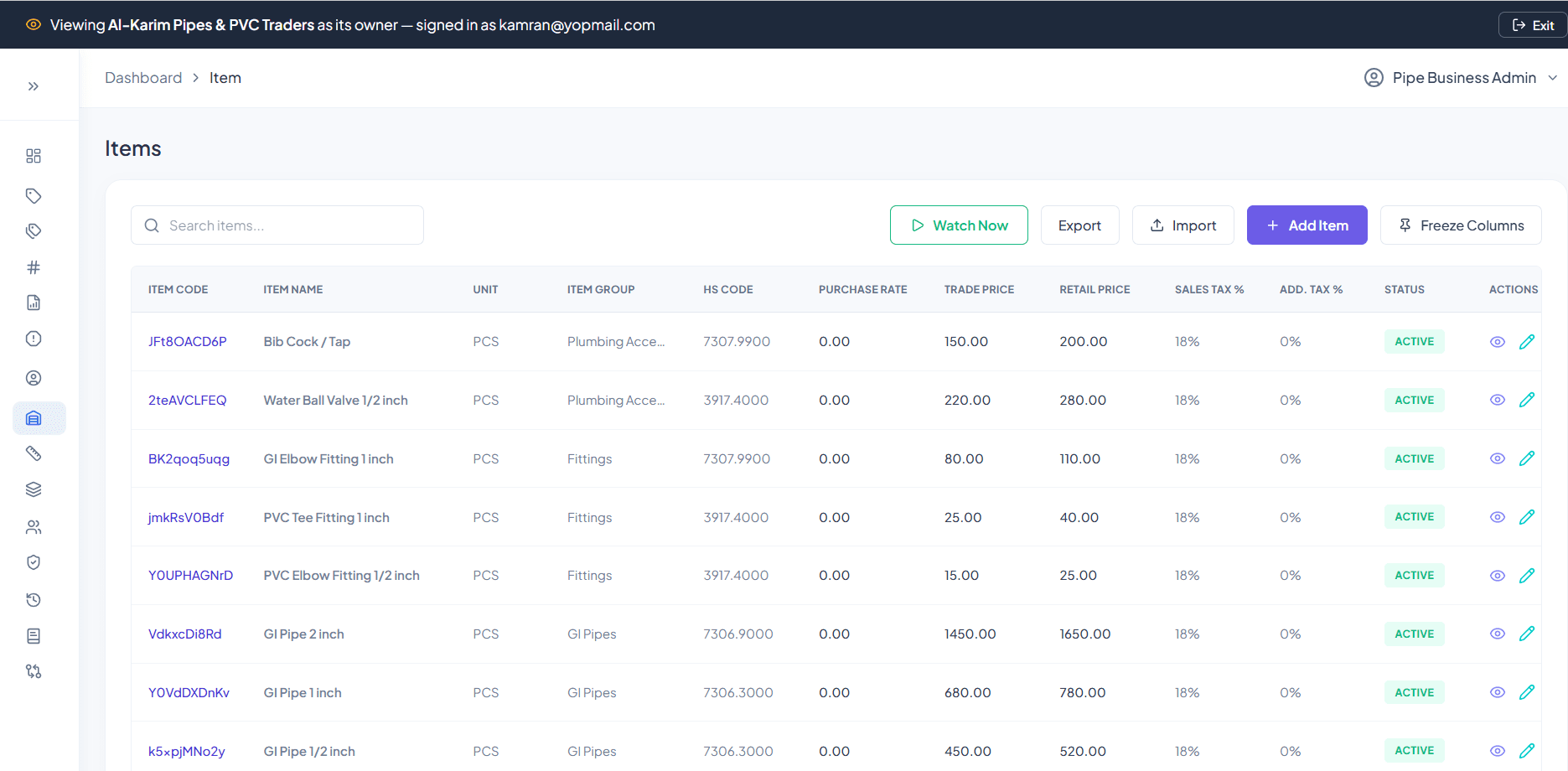View Bib Cock / Tap details with the eye icon
This screenshot has width=1568, height=771.
[1498, 342]
